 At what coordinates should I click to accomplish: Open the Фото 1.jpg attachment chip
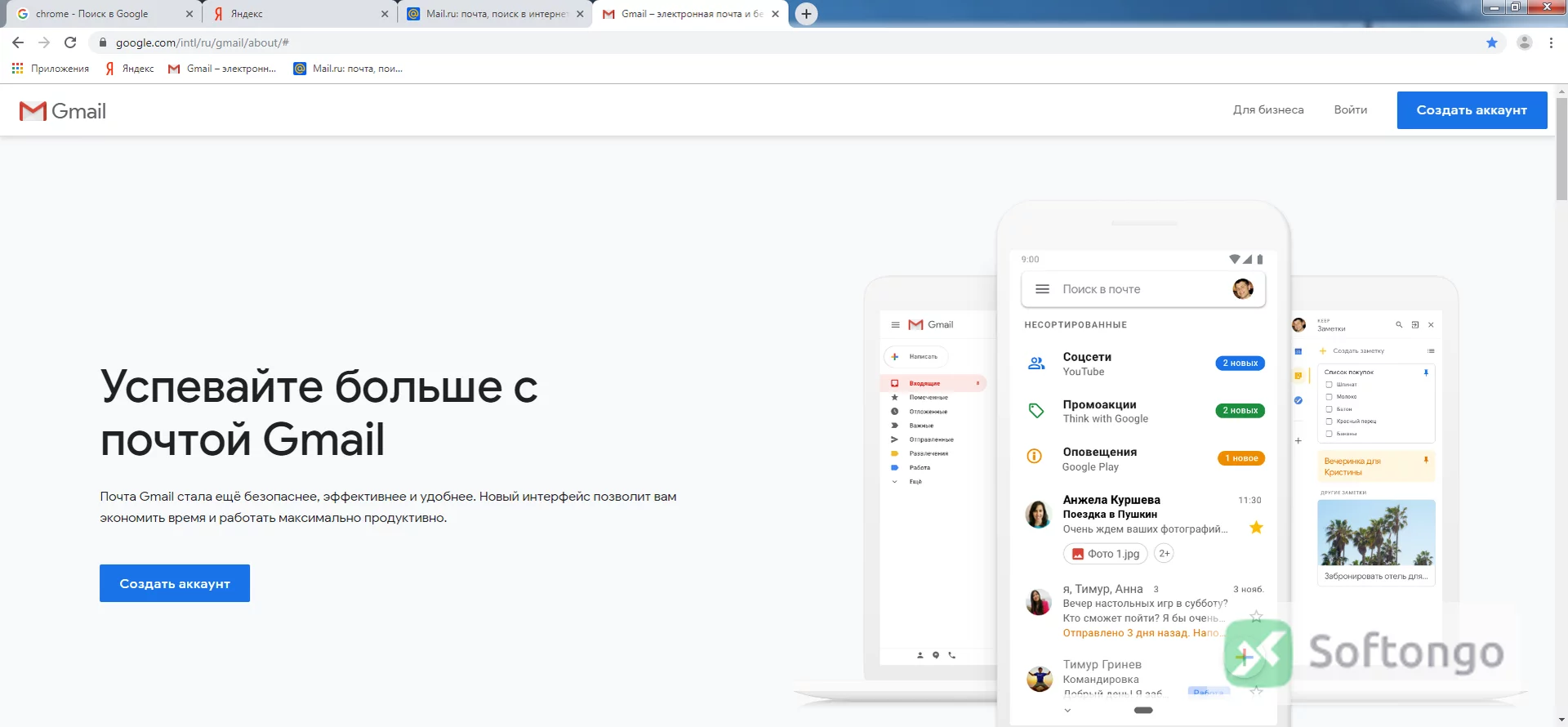(1105, 554)
